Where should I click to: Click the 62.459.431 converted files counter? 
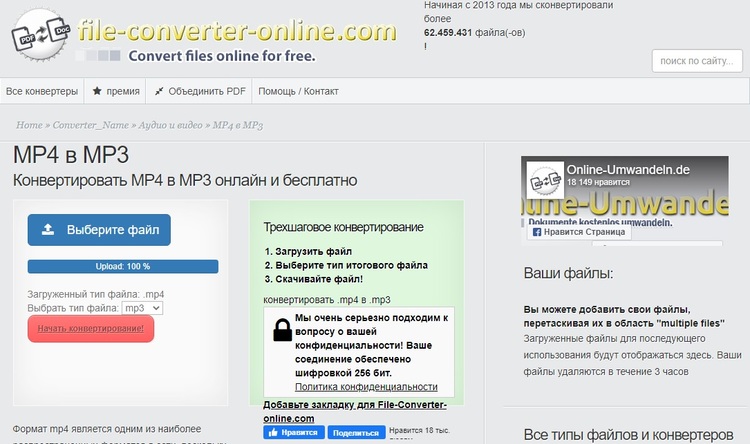click(x=448, y=33)
